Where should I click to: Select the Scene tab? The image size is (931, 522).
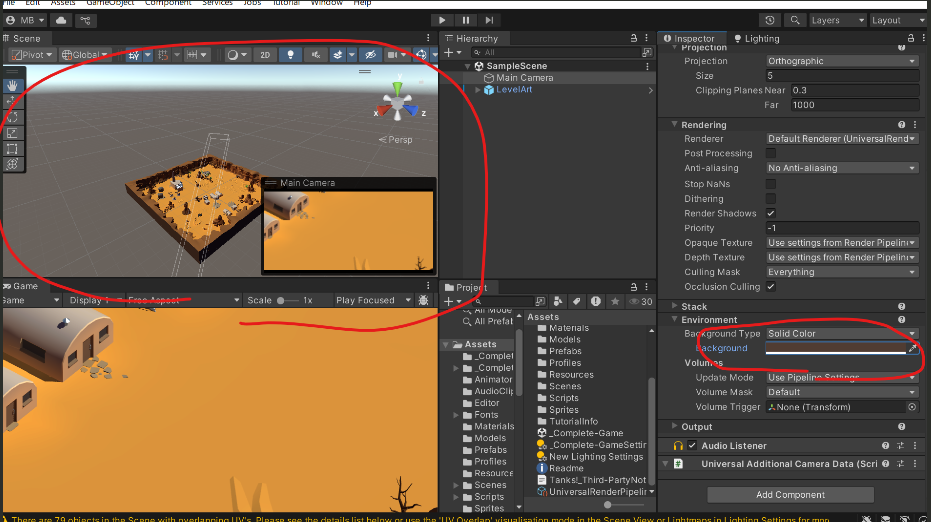coord(22,39)
